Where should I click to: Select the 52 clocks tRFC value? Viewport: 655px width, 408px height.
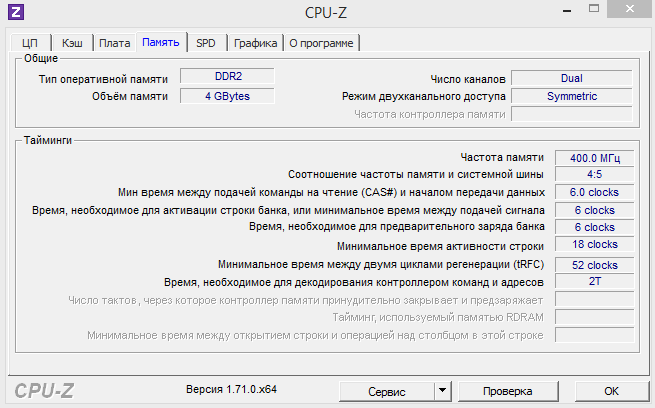pos(595,265)
